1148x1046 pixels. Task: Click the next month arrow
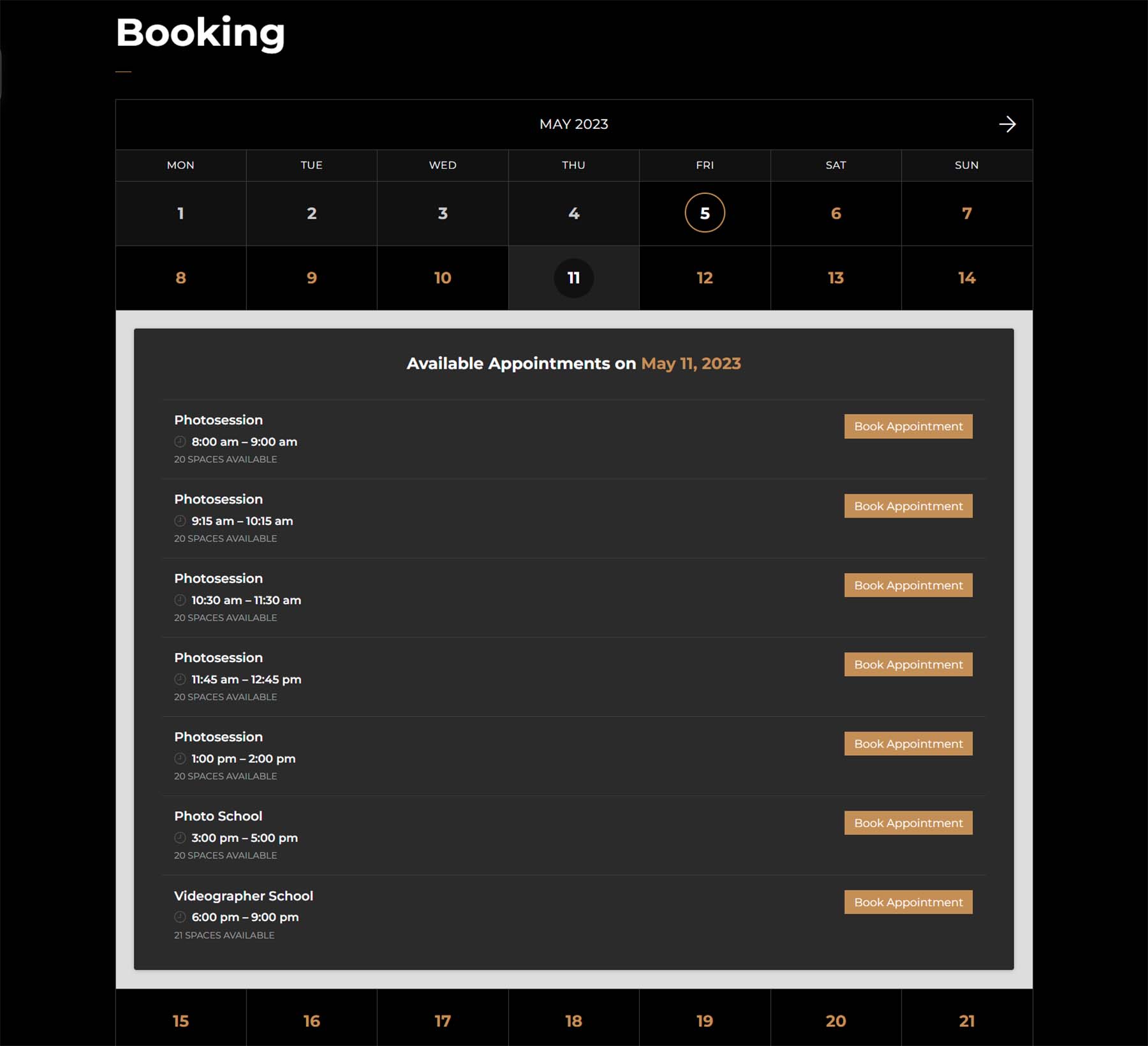(1008, 124)
